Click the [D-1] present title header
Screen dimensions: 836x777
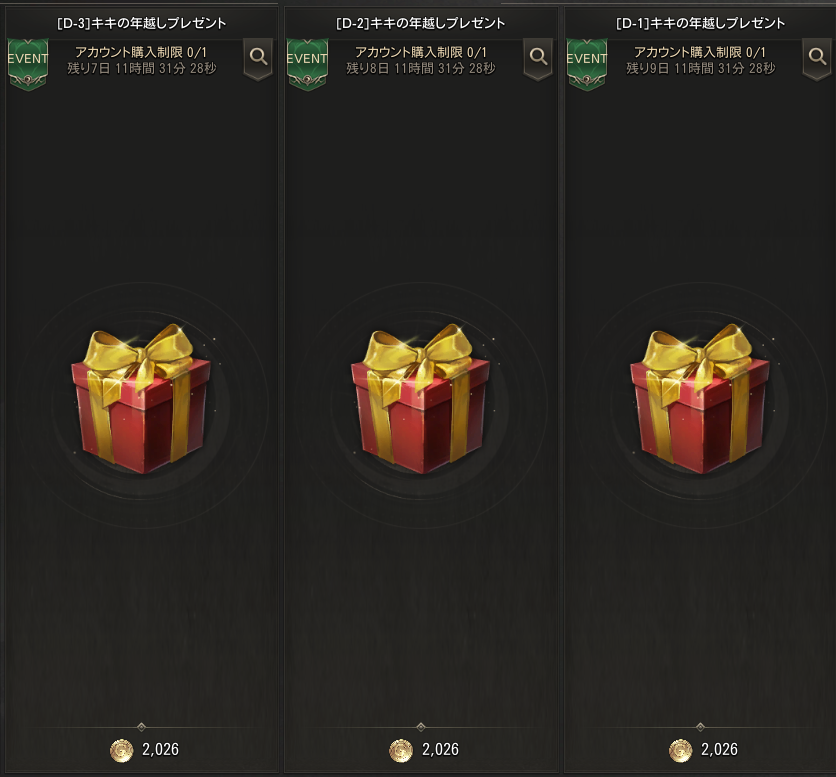700,23
